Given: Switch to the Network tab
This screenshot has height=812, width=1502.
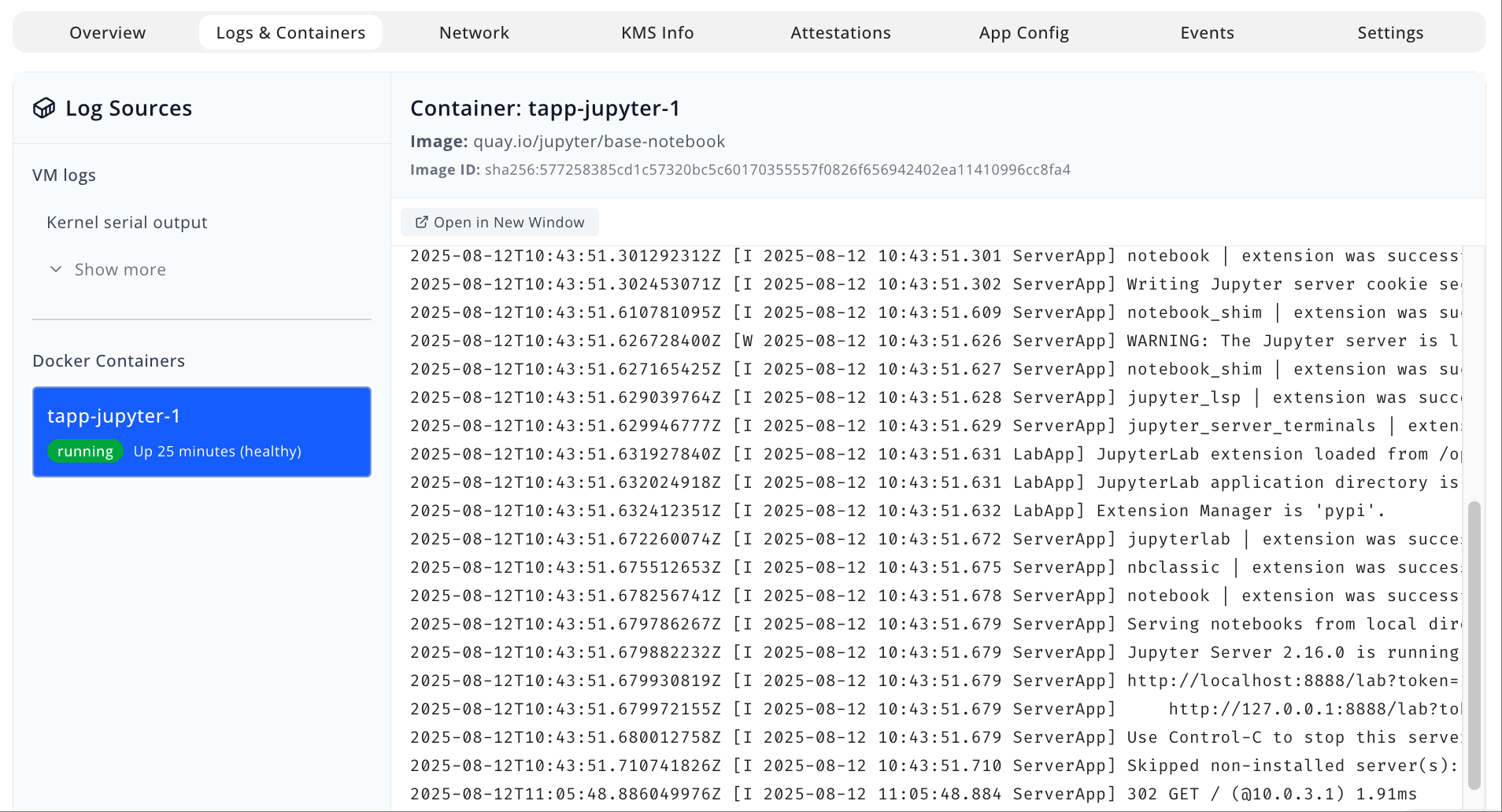Looking at the screenshot, I should 474,32.
